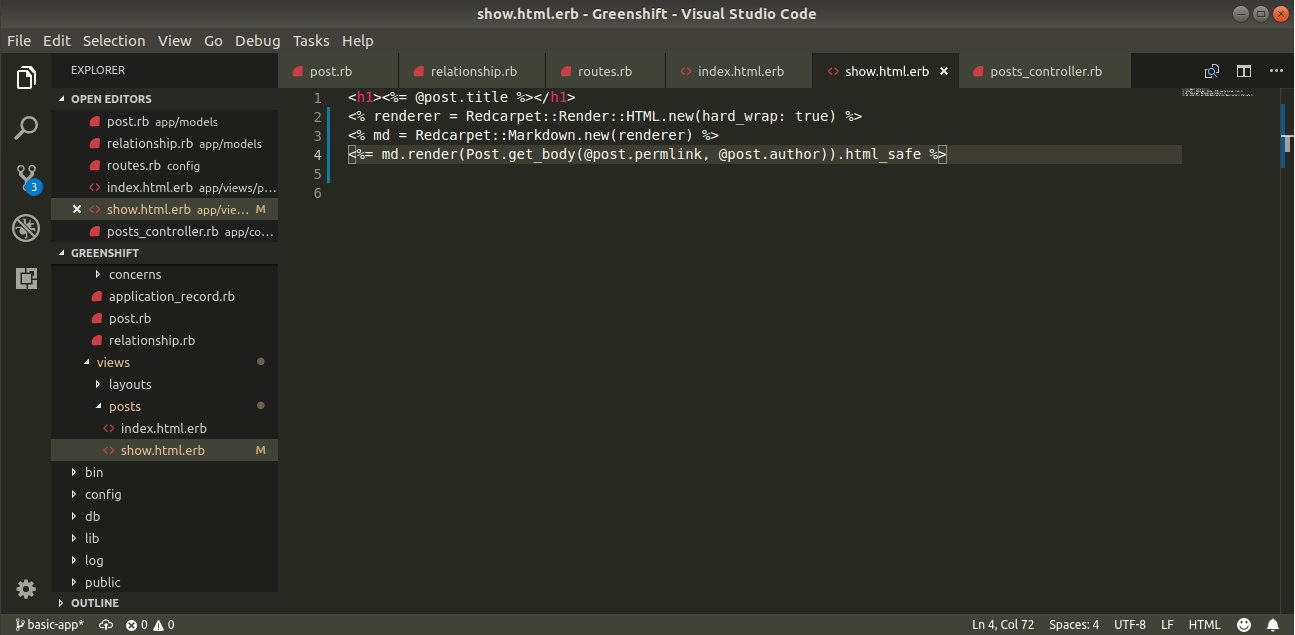Open Source Control view with 3 changes
The height and width of the screenshot is (635, 1295).
coord(26,178)
